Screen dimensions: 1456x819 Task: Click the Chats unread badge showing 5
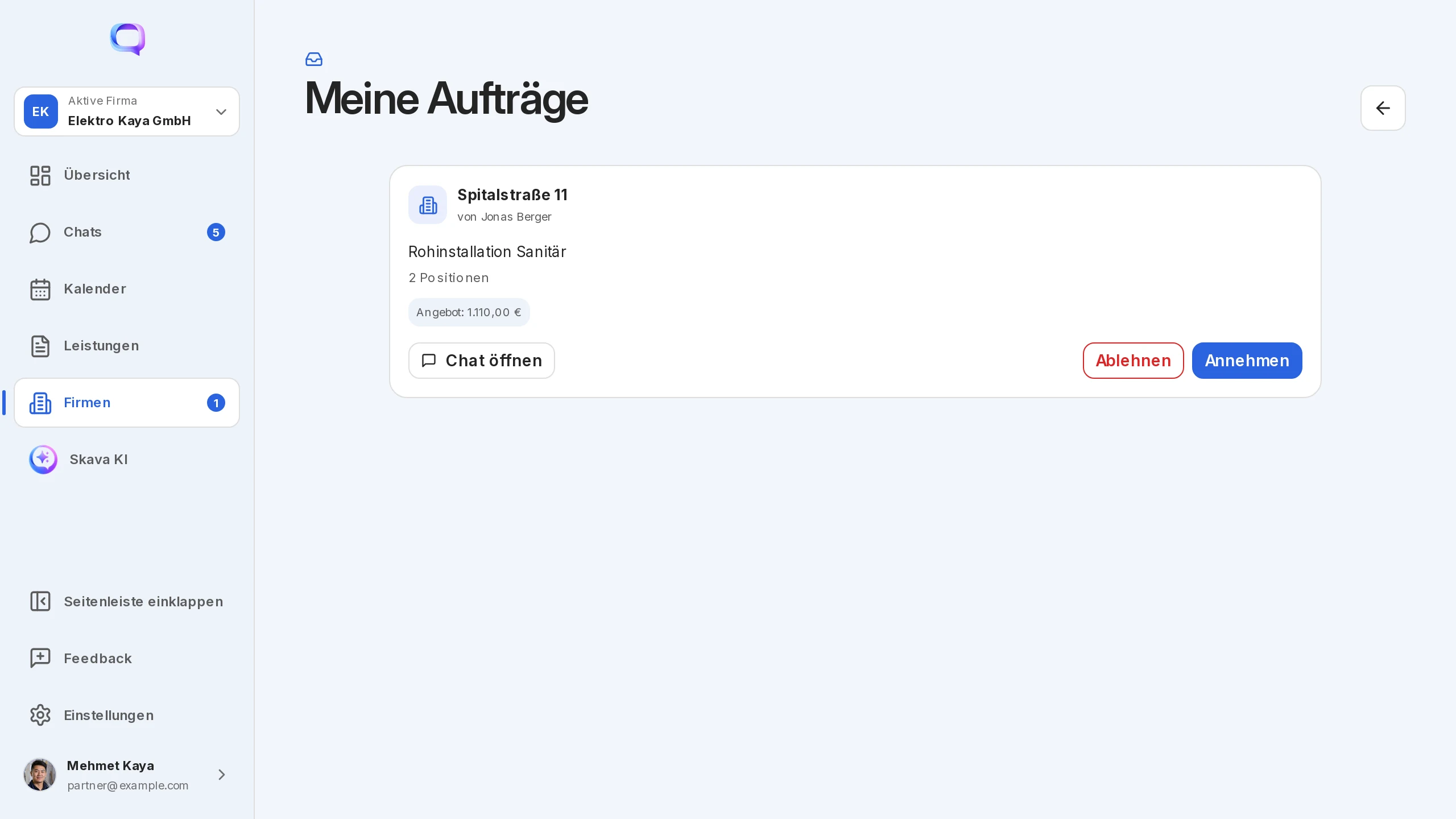[x=216, y=232]
